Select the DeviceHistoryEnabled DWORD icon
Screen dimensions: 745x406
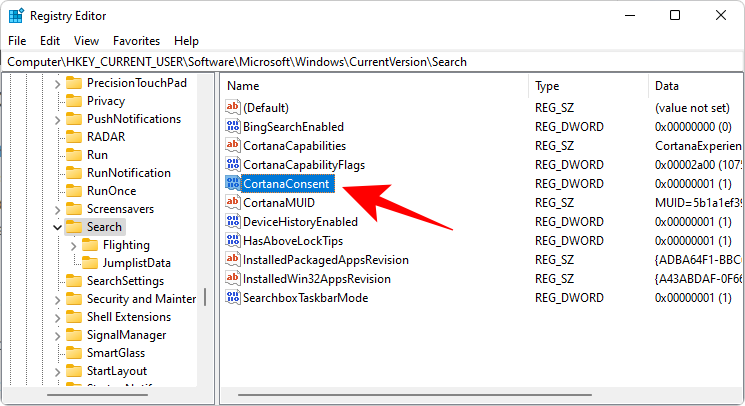pyautogui.click(x=233, y=222)
